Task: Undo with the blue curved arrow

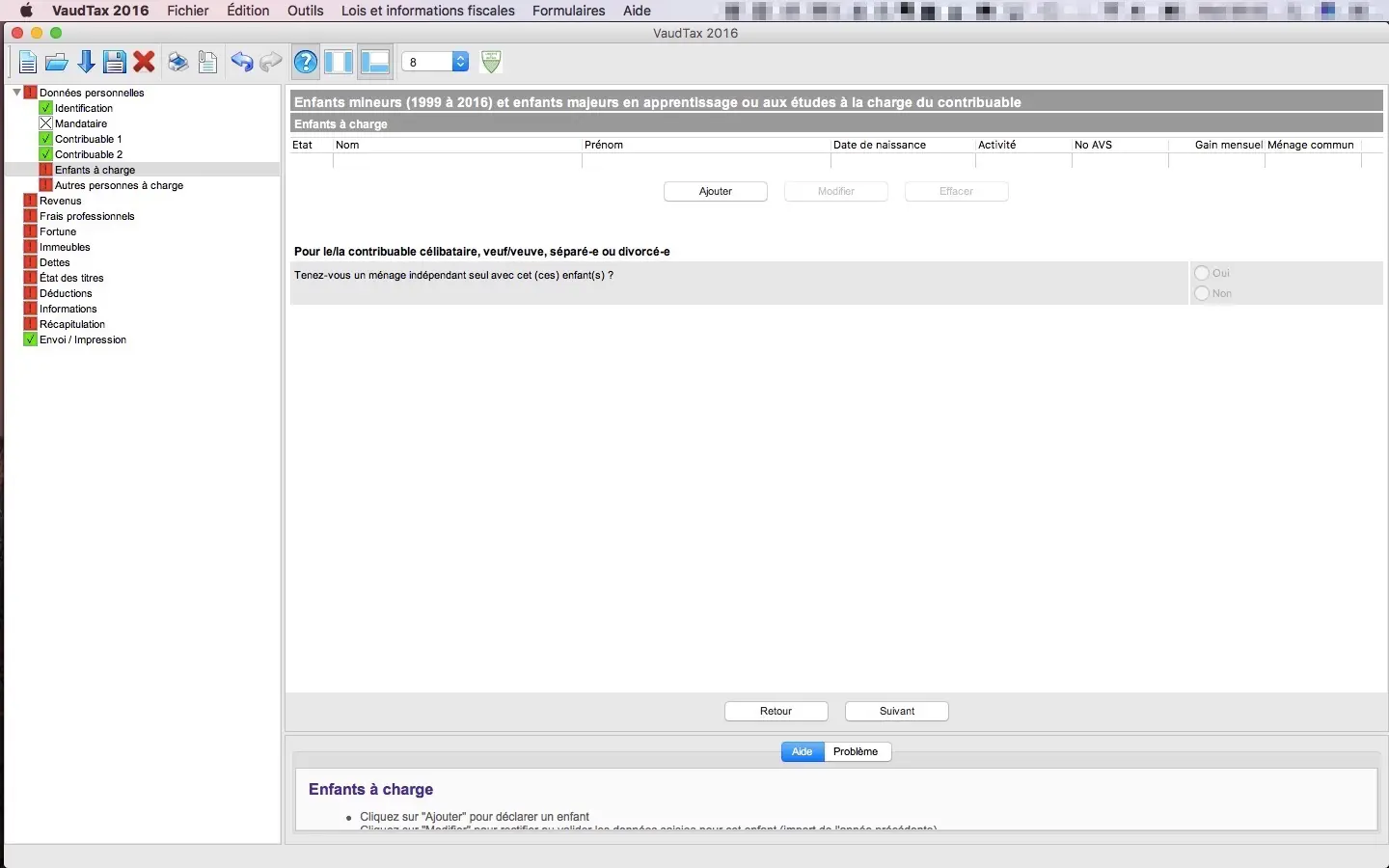Action: coord(241,63)
